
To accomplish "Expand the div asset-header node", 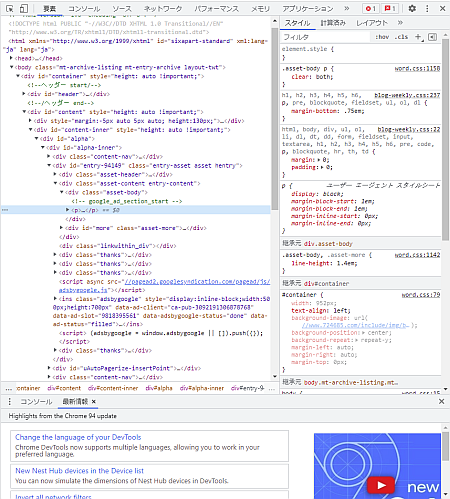I will (x=55, y=174).
